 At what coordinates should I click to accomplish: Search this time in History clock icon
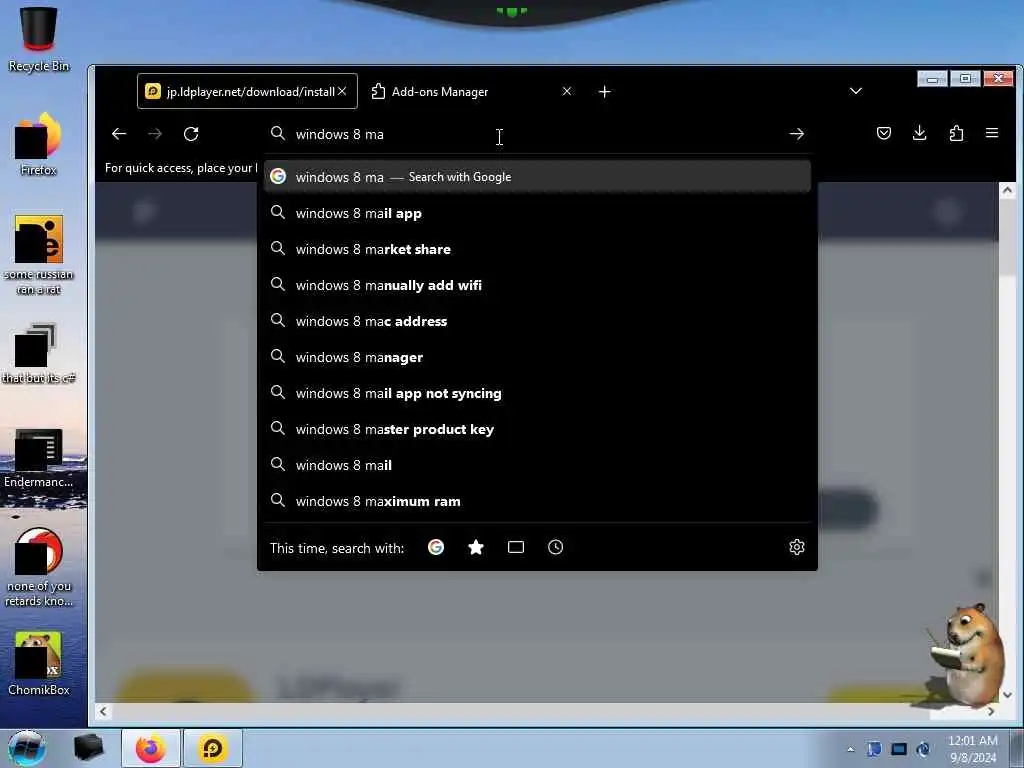coord(556,547)
